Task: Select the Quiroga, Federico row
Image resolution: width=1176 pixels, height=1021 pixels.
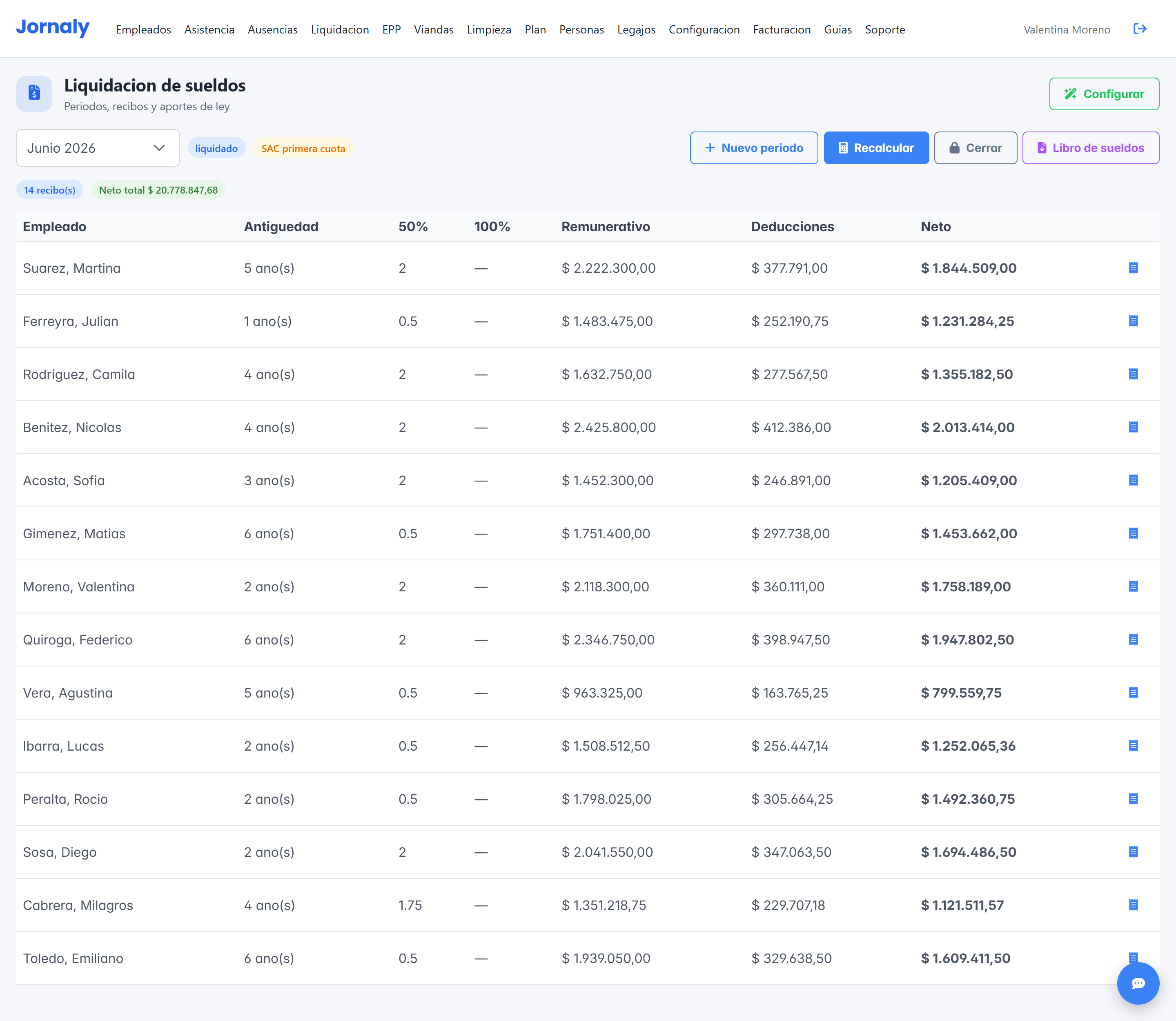Action: tap(588, 640)
